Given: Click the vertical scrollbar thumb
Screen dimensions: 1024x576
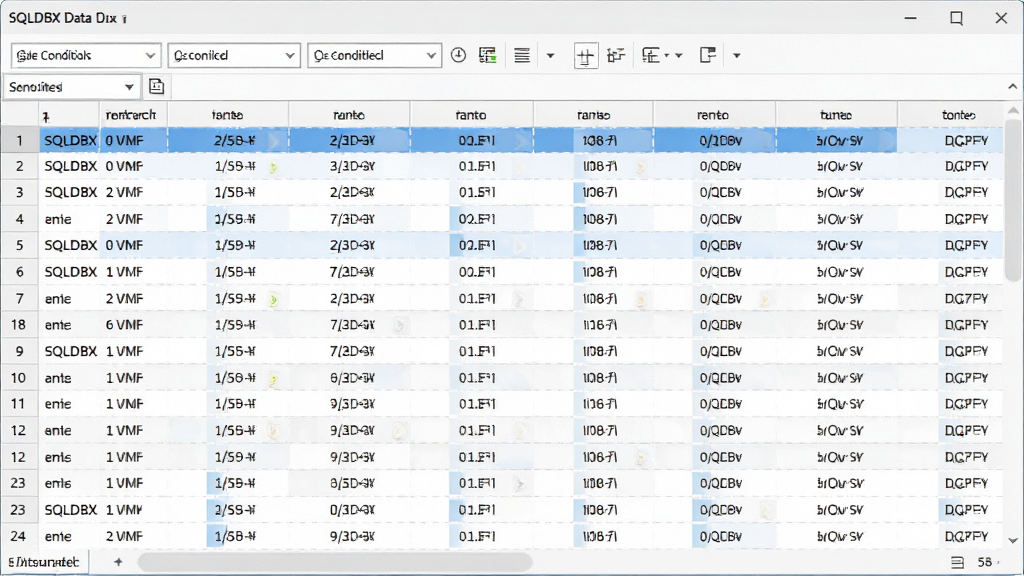Looking at the screenshot, I should click(x=1013, y=200).
